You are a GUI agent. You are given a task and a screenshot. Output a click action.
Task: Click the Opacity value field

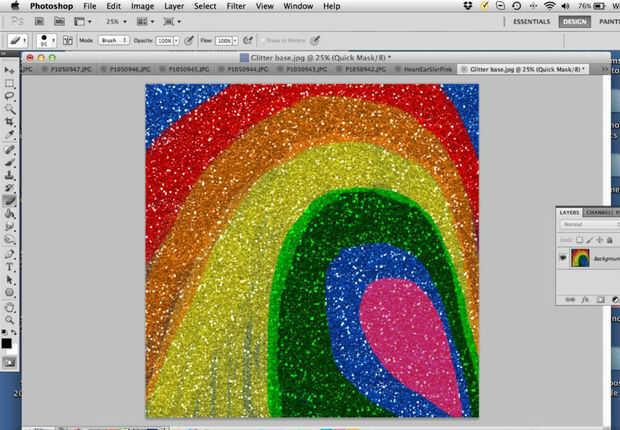pyautogui.click(x=164, y=41)
